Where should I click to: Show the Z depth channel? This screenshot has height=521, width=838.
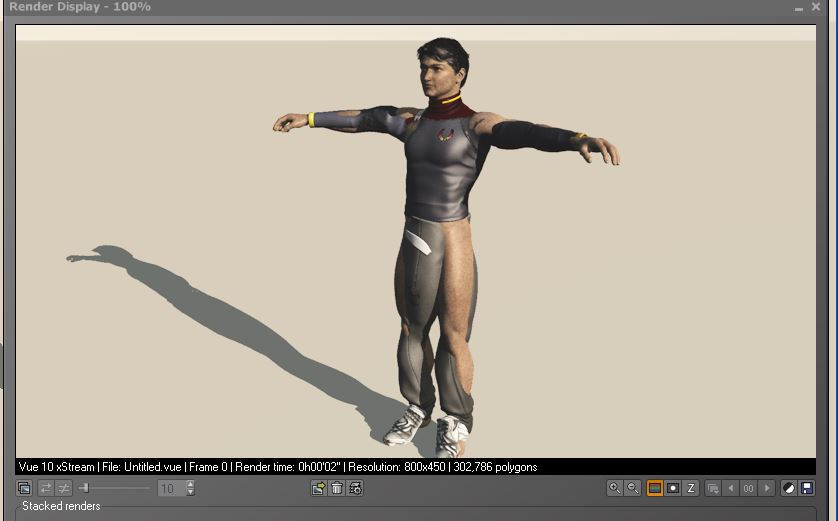pyautogui.click(x=690, y=488)
